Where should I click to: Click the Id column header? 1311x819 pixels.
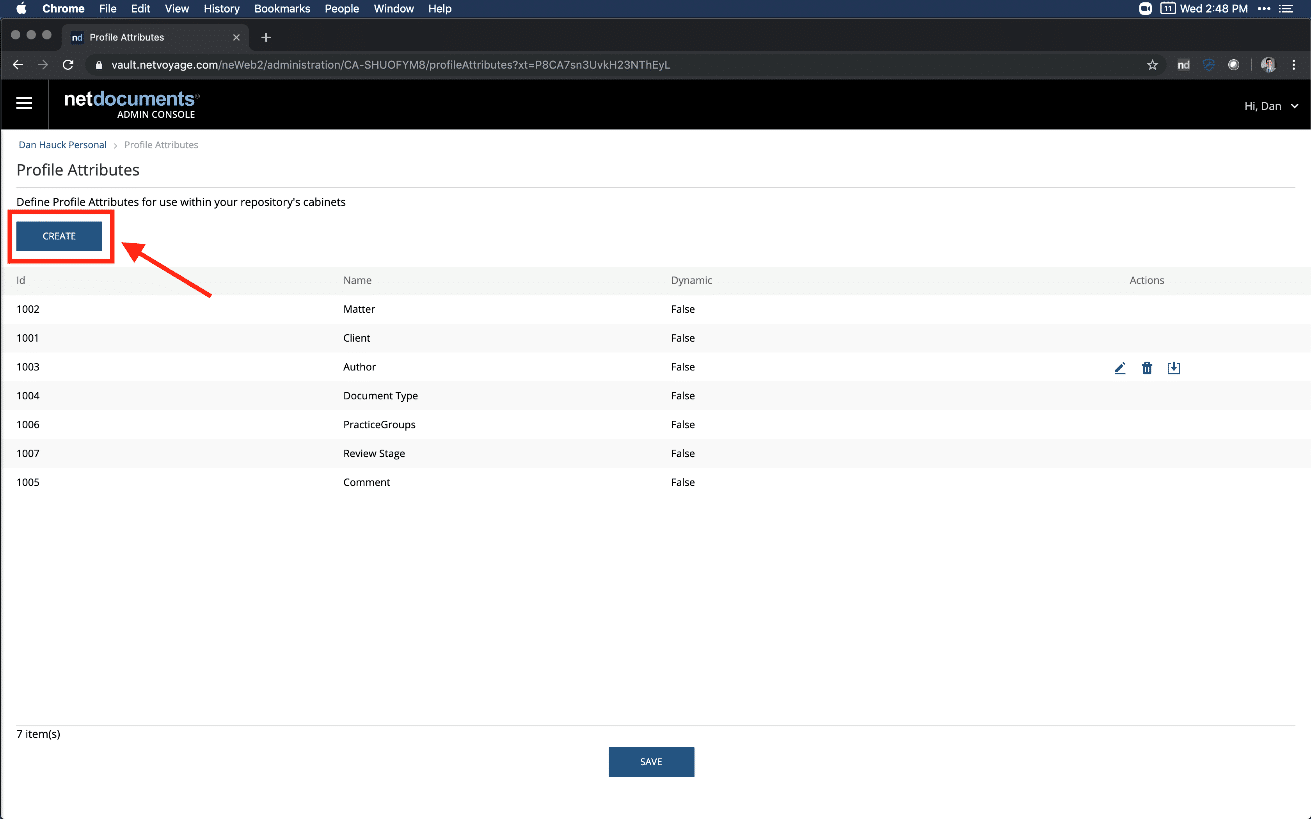pyautogui.click(x=21, y=281)
